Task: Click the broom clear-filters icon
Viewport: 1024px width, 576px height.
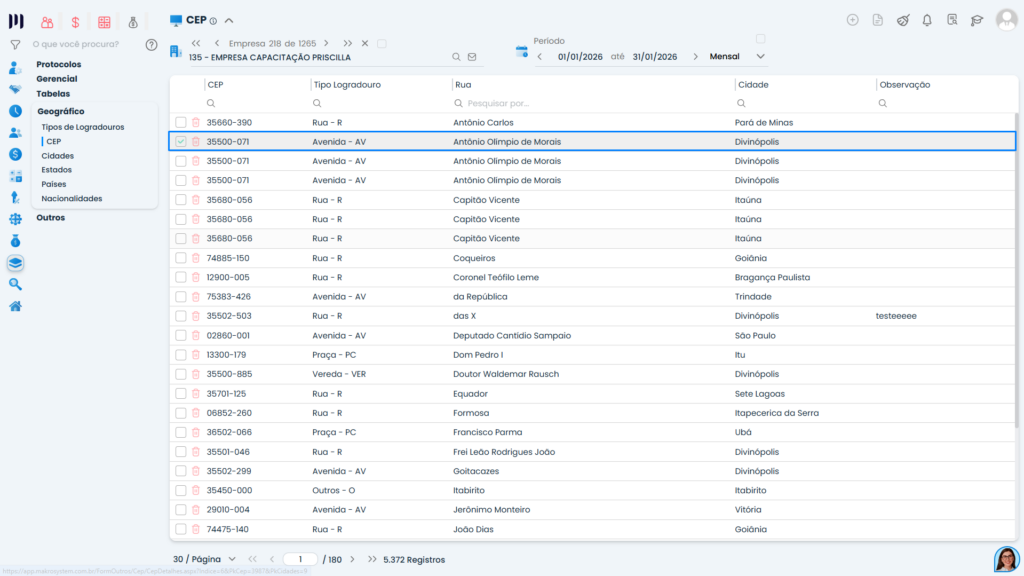Action: [x=903, y=20]
